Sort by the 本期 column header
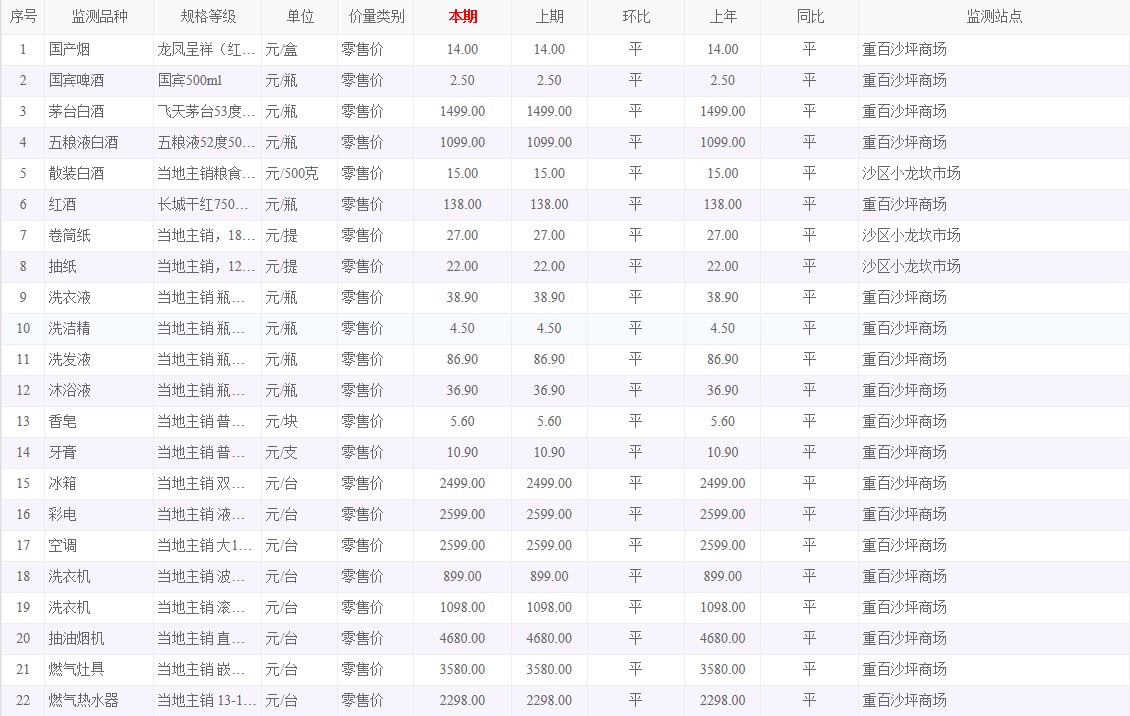 (x=463, y=17)
